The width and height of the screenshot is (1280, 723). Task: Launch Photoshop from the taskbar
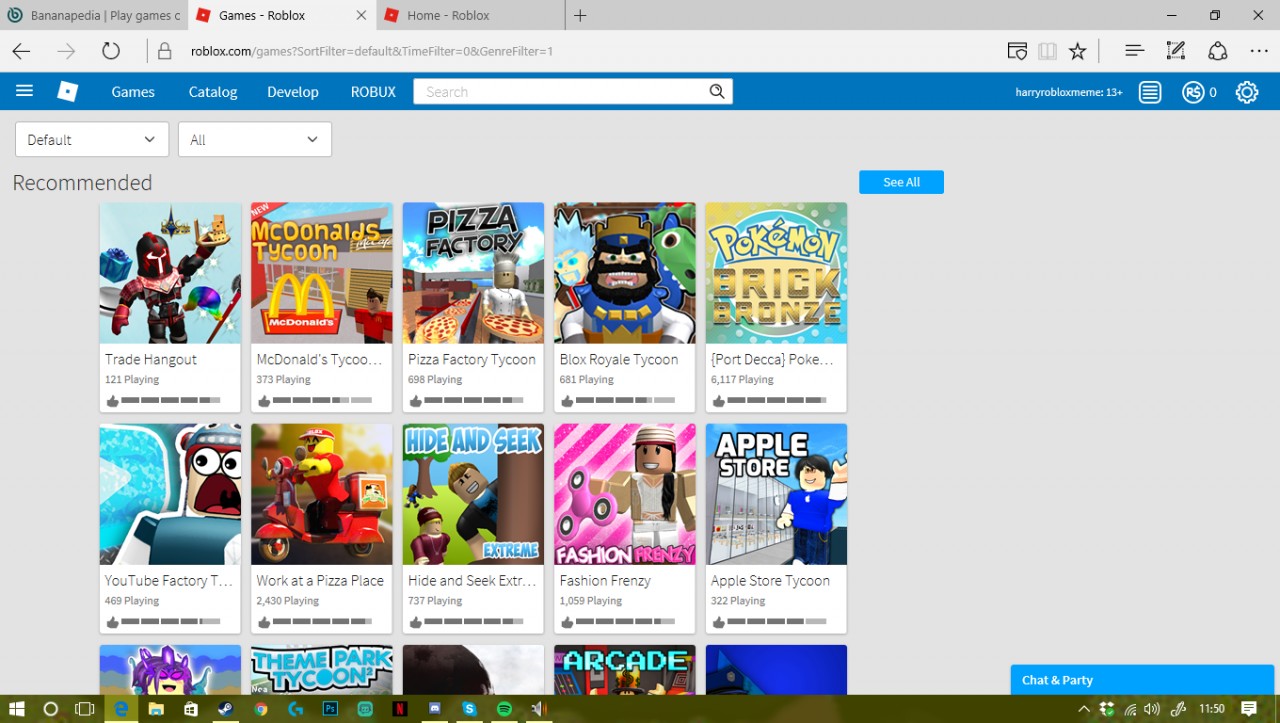[330, 709]
